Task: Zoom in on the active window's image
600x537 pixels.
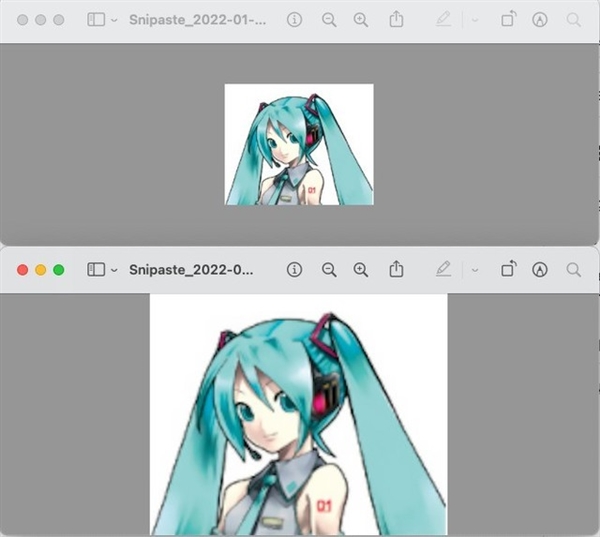Action: pos(361,270)
